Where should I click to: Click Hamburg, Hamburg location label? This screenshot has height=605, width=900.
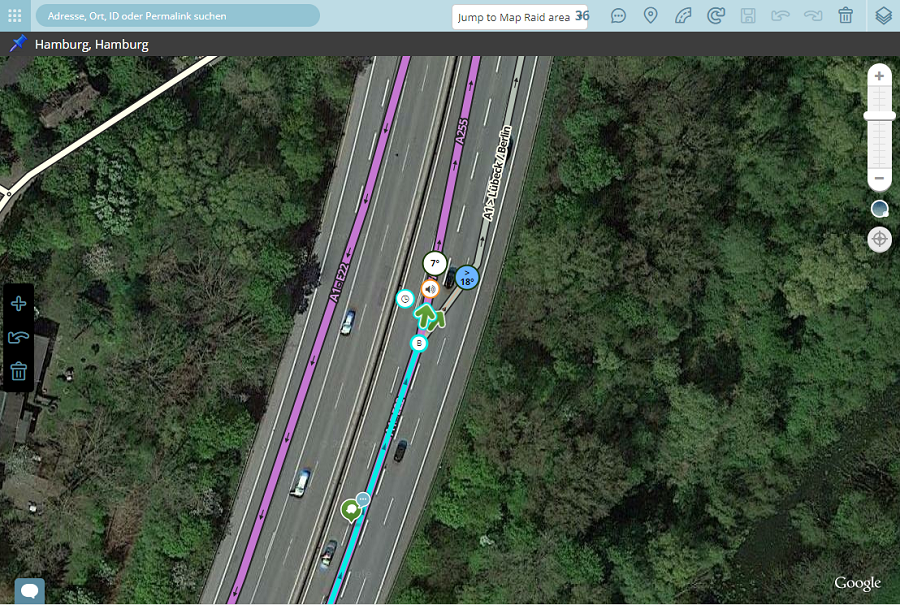pyautogui.click(x=92, y=44)
